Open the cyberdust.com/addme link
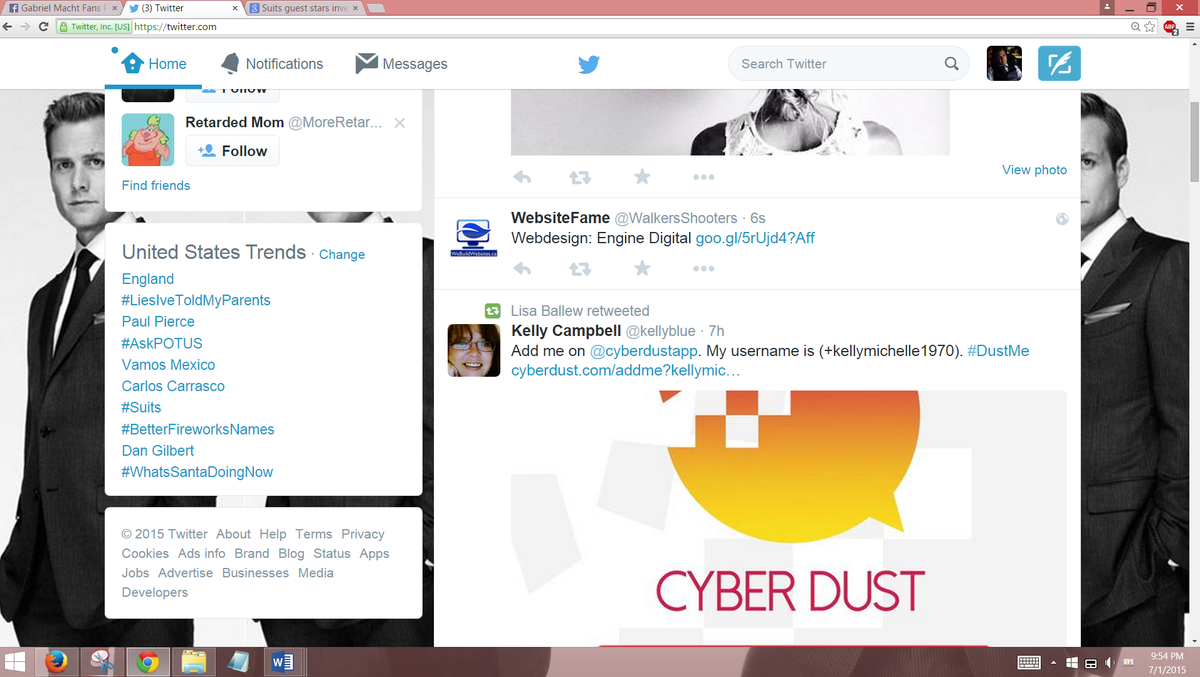This screenshot has height=677, width=1200. pos(626,370)
